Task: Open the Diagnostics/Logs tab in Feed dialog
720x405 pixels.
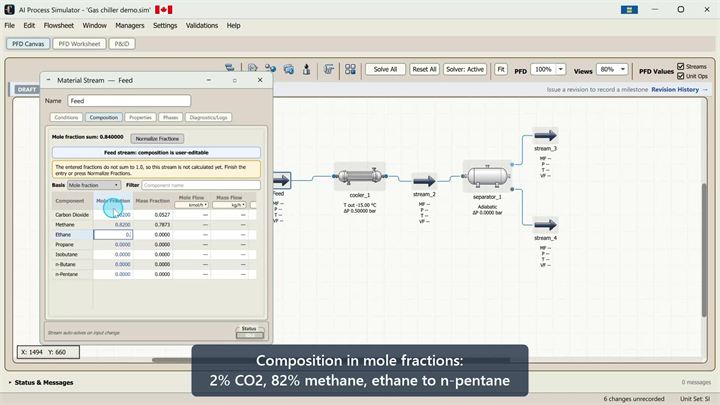Action: (x=208, y=118)
